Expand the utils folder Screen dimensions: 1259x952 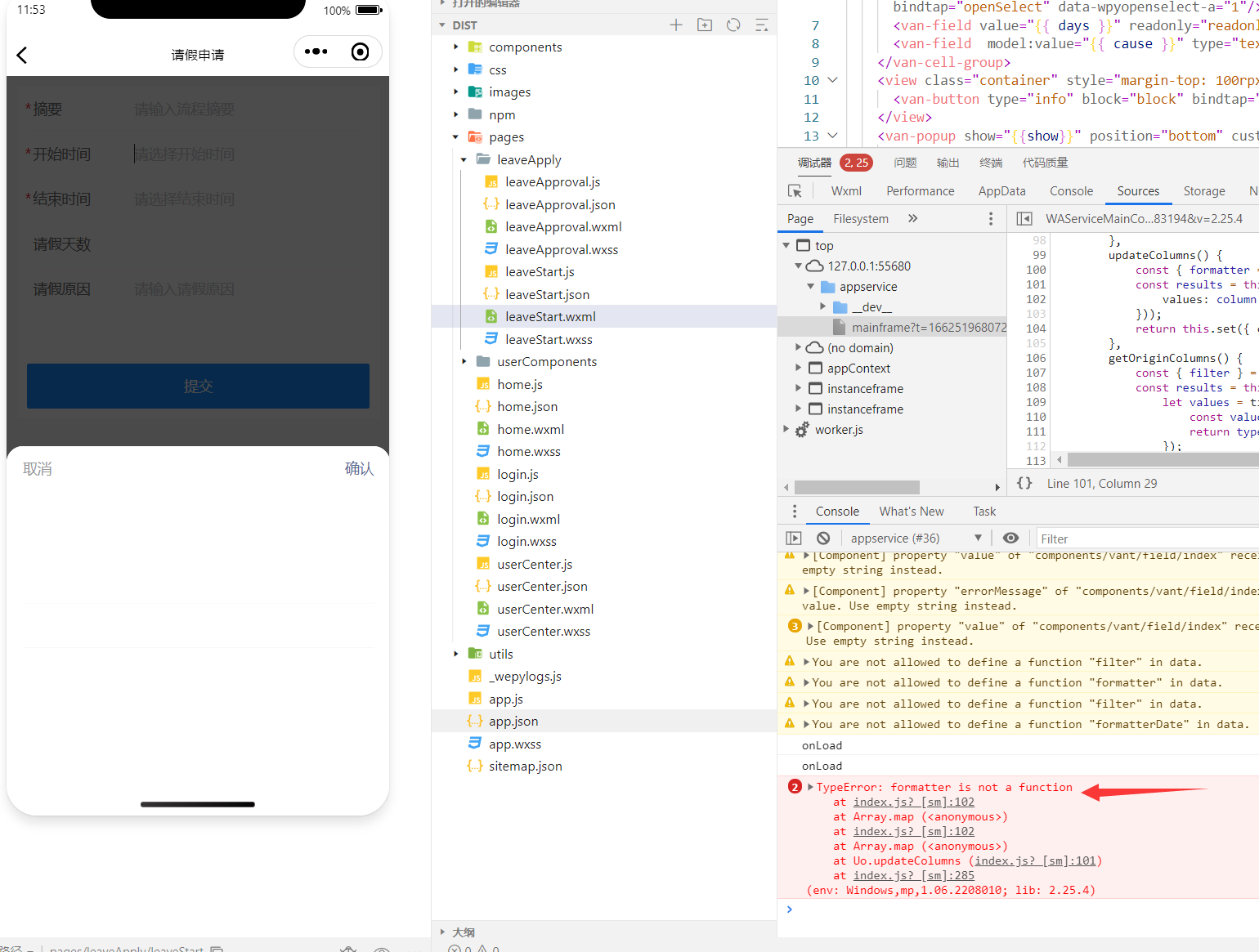pos(456,654)
